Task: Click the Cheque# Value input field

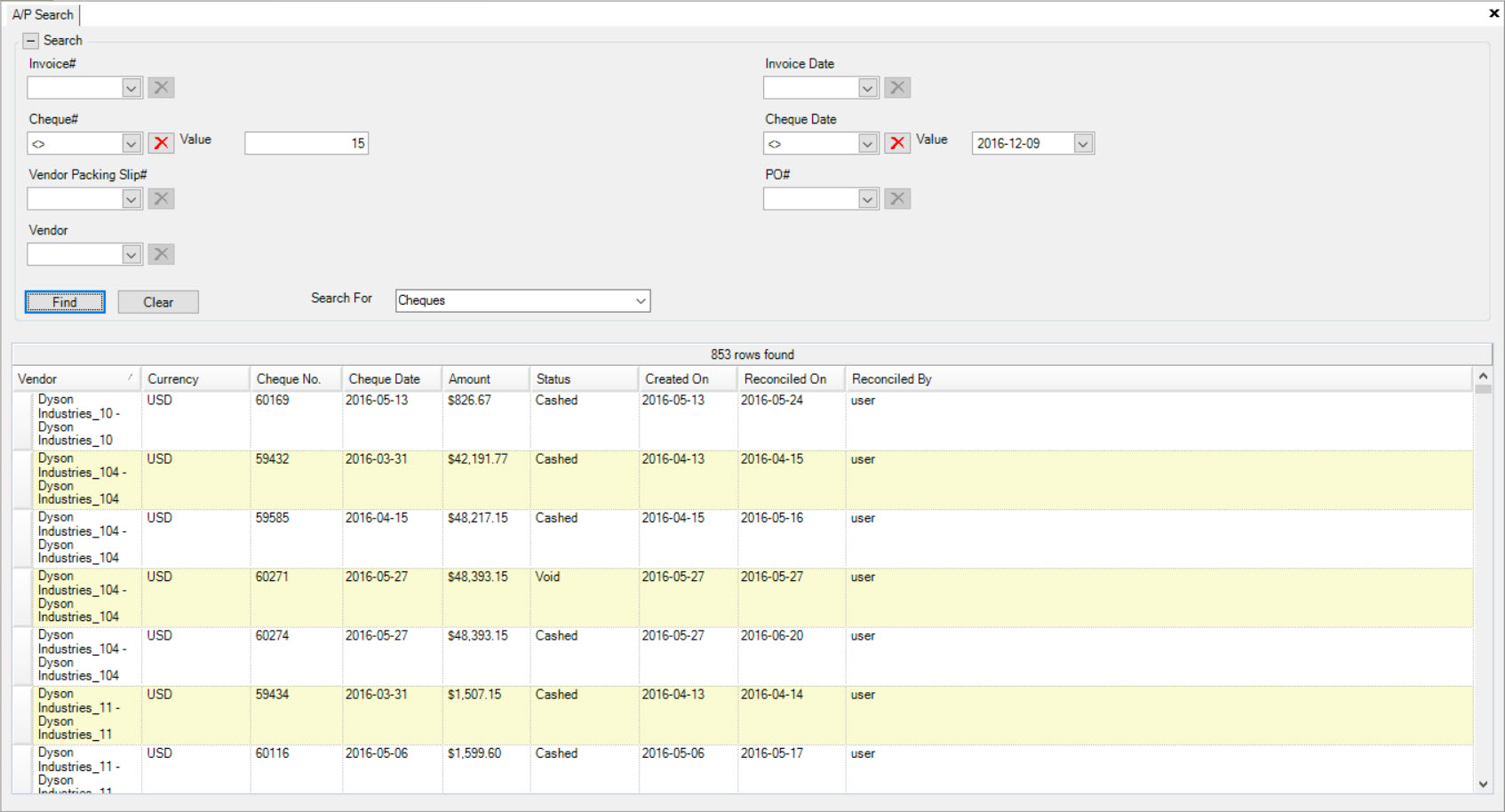Action: tap(307, 143)
